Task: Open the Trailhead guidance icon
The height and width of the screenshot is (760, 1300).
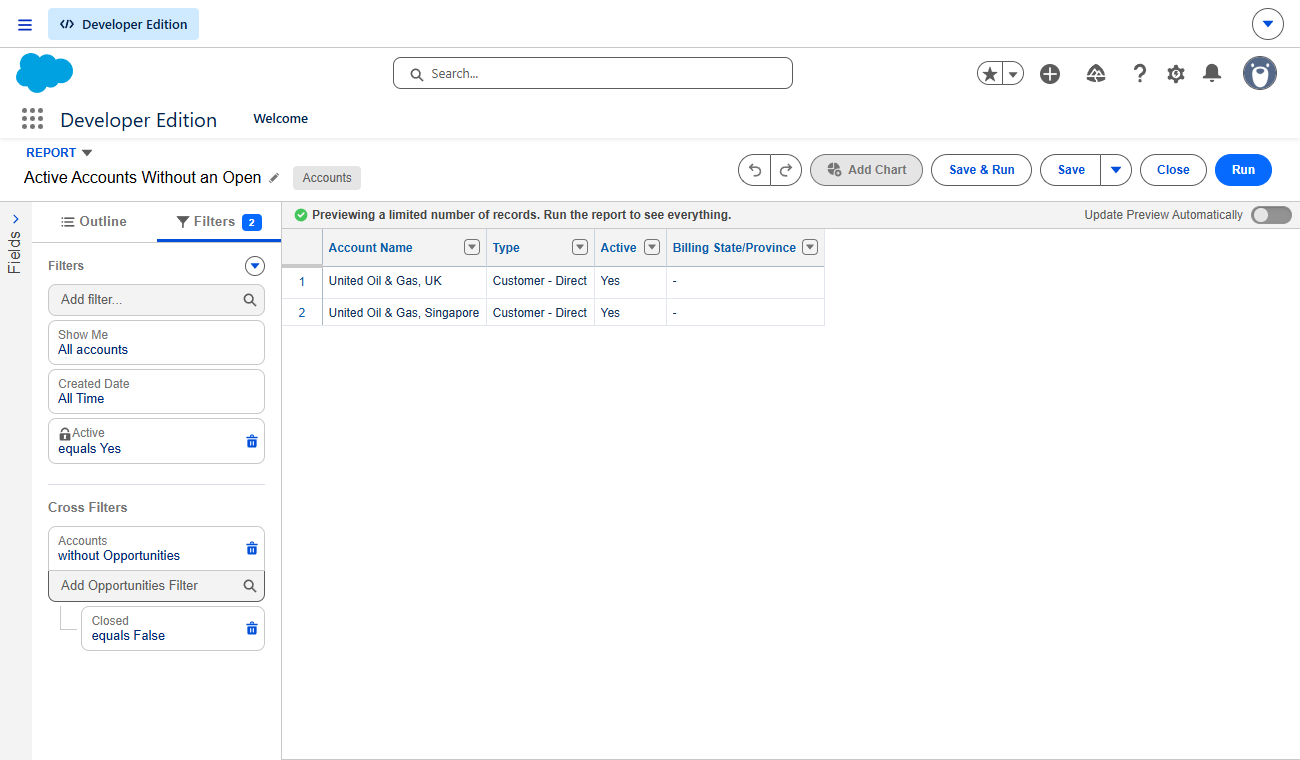Action: point(1096,73)
